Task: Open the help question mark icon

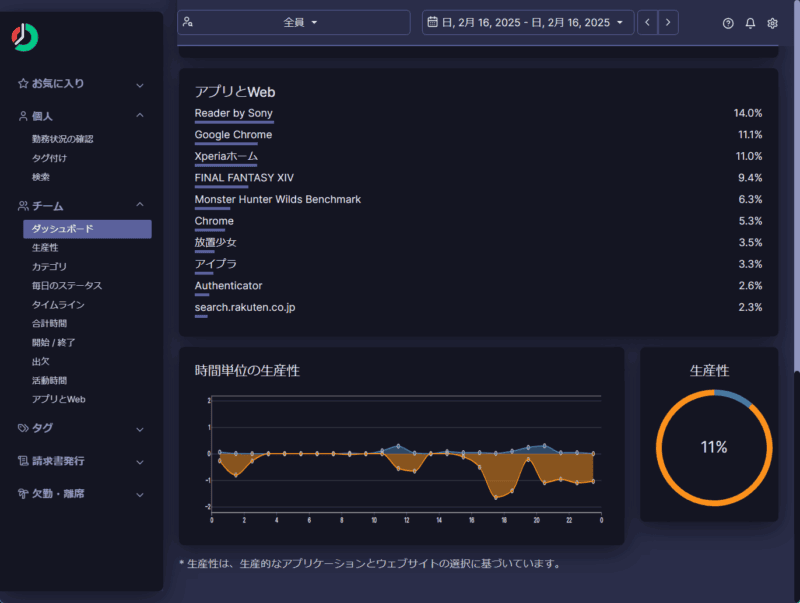Action: click(x=728, y=23)
